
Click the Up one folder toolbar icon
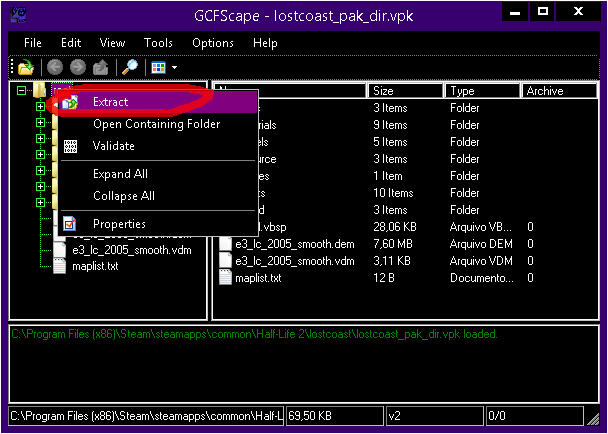(x=100, y=67)
